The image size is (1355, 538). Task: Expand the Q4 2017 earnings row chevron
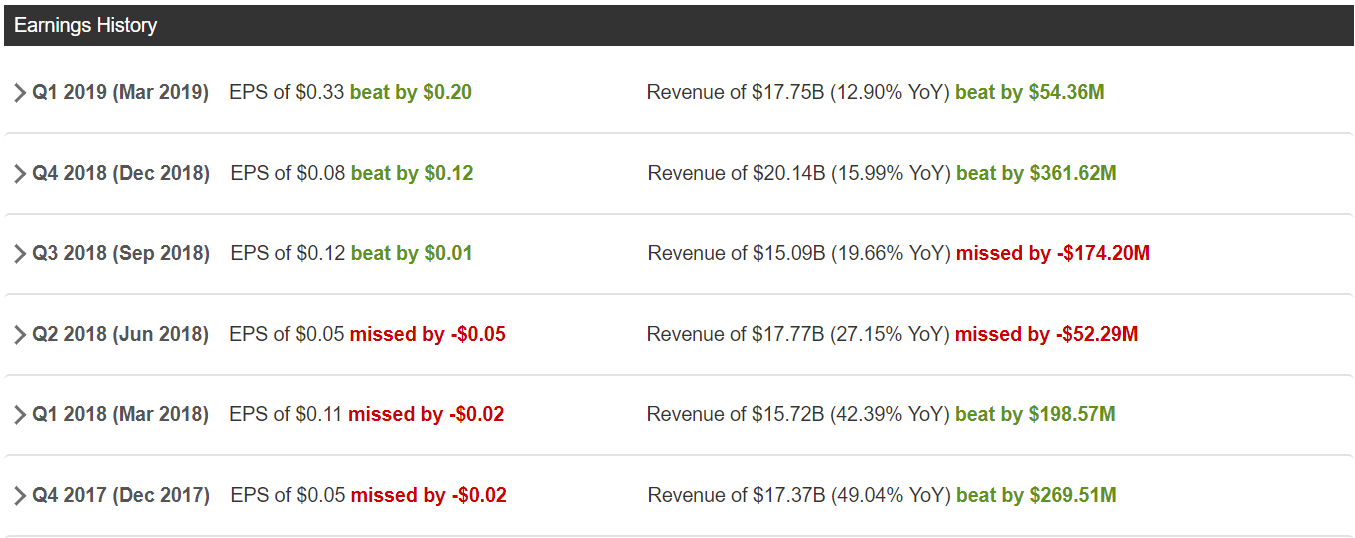click(x=20, y=496)
